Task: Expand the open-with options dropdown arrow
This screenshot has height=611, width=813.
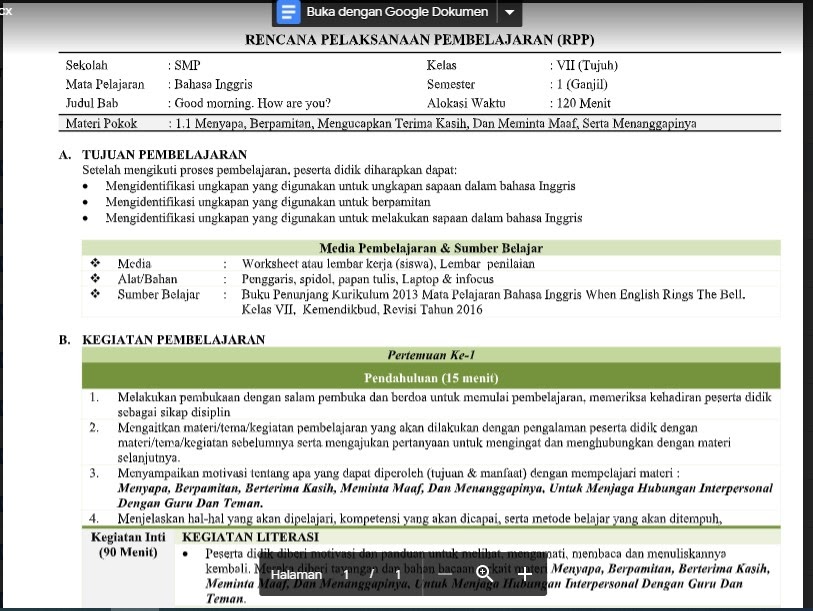Action: pos(508,13)
